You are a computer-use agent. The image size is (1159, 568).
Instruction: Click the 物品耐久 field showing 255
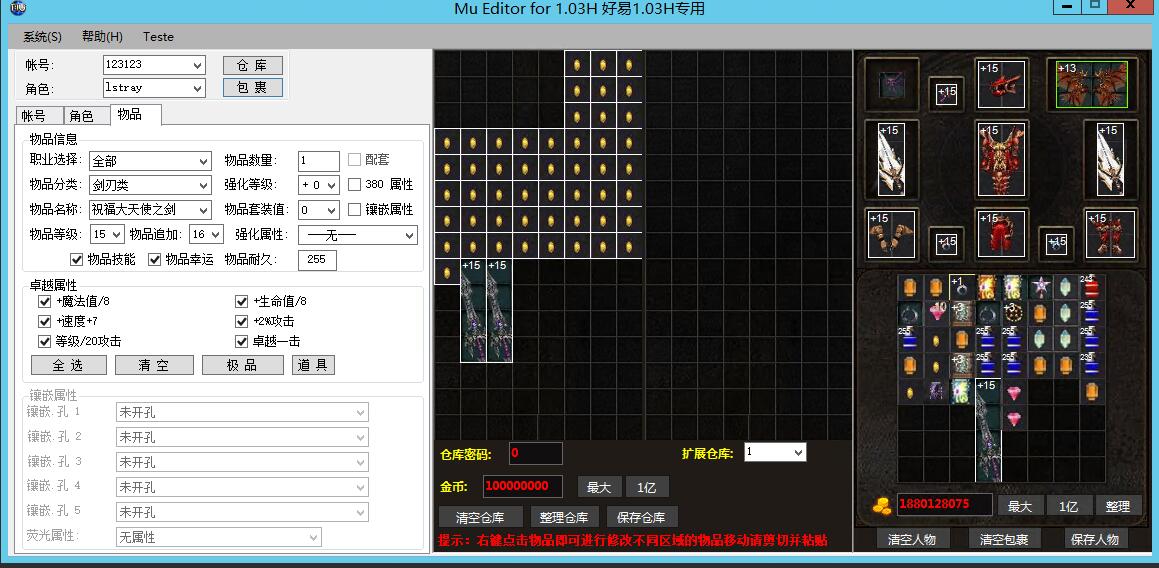pyautogui.click(x=317, y=260)
